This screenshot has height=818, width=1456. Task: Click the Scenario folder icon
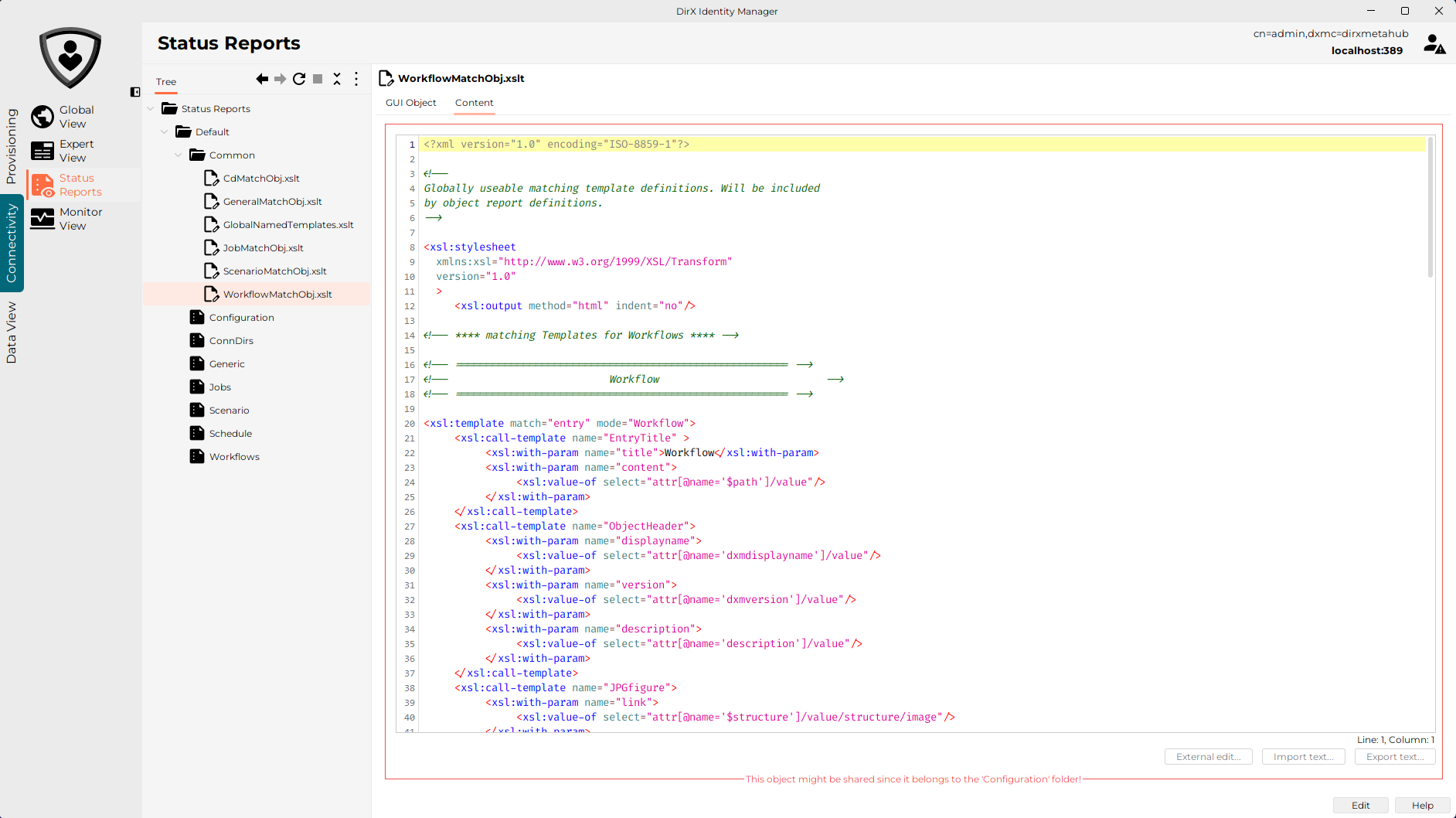coord(197,411)
